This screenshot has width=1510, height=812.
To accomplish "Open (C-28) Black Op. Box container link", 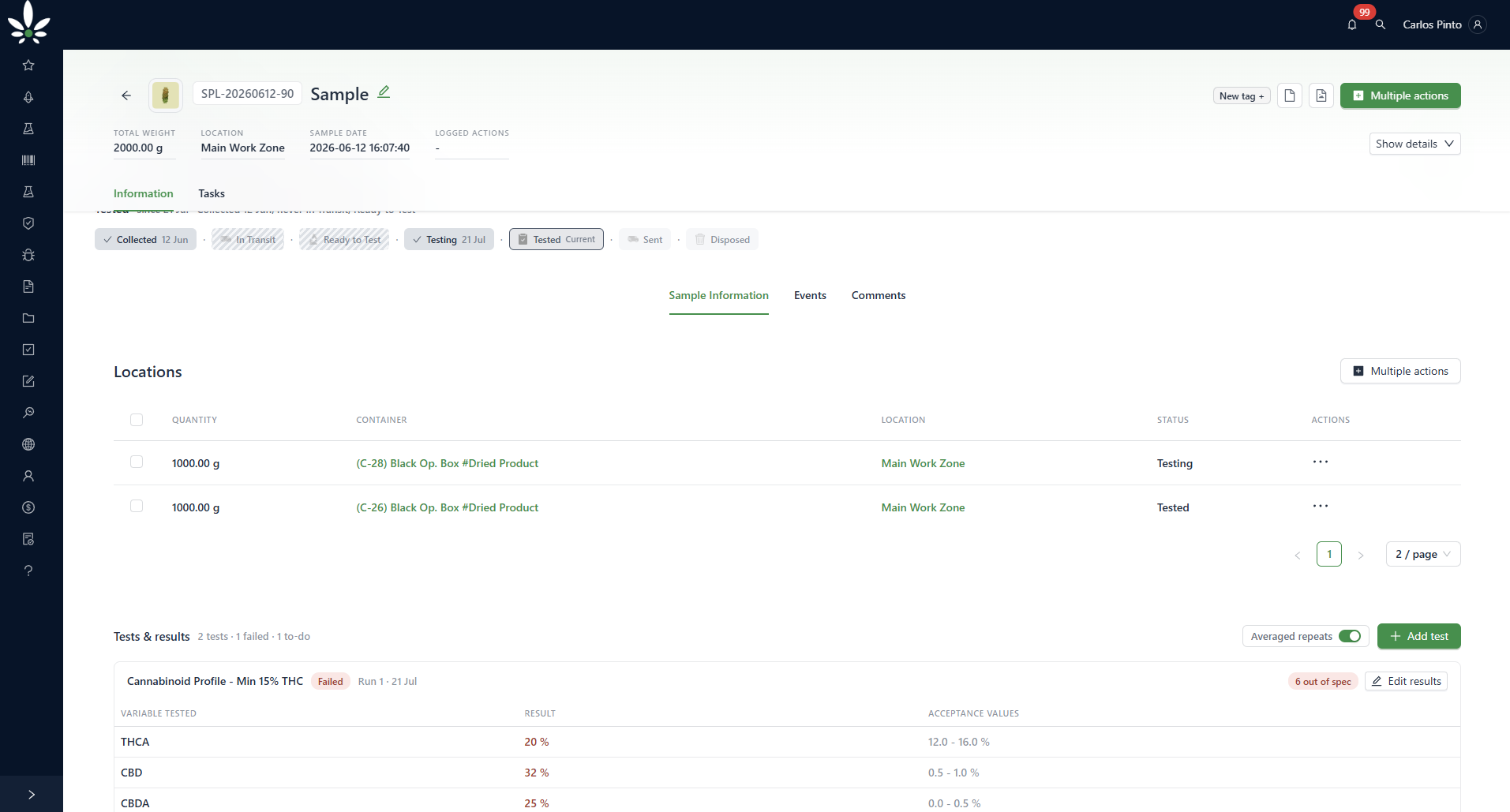I will click(x=447, y=463).
